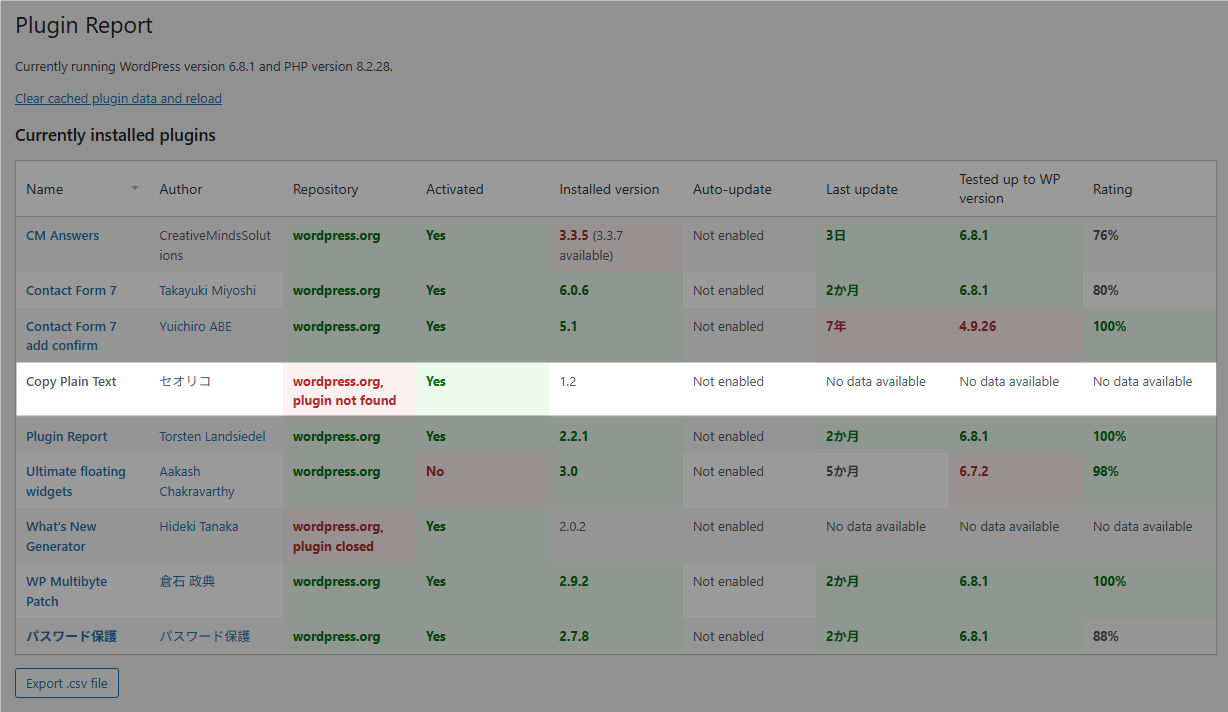This screenshot has width=1228, height=712.
Task: Click the 3日 last update cell
Action: pyautogui.click(x=882, y=245)
